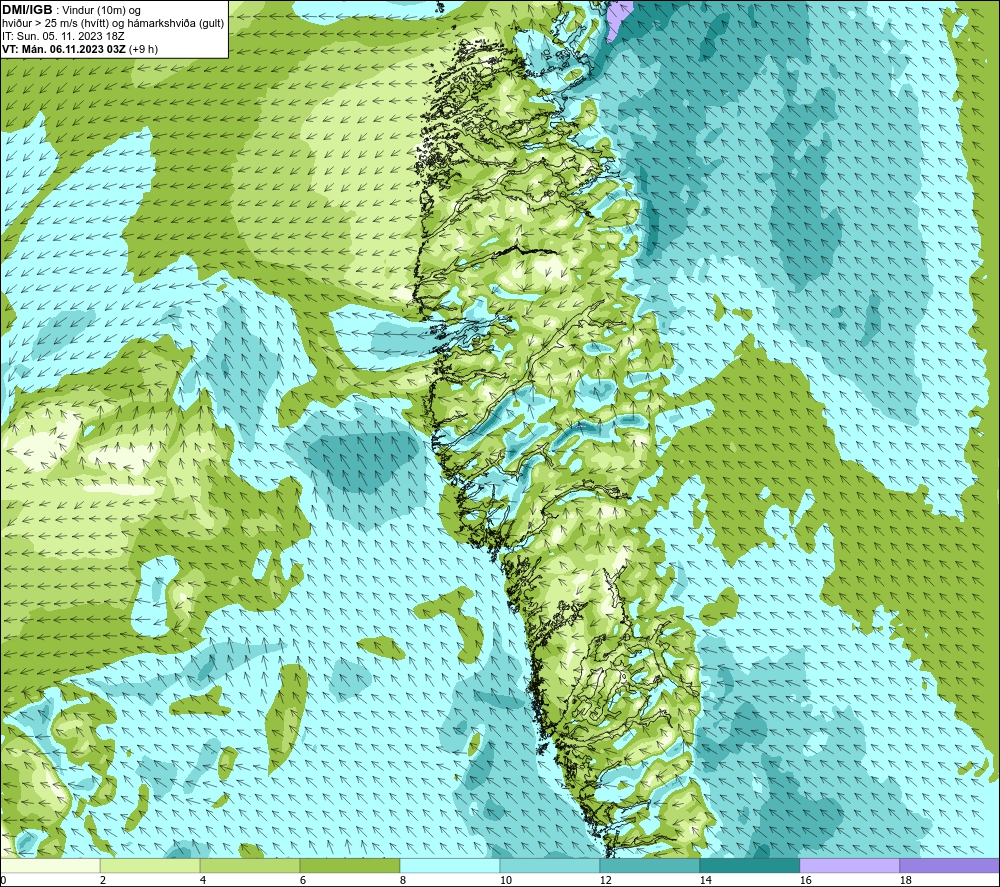
Task: Click the 12-14 m/s teal legend swatch
Action: coord(649,865)
